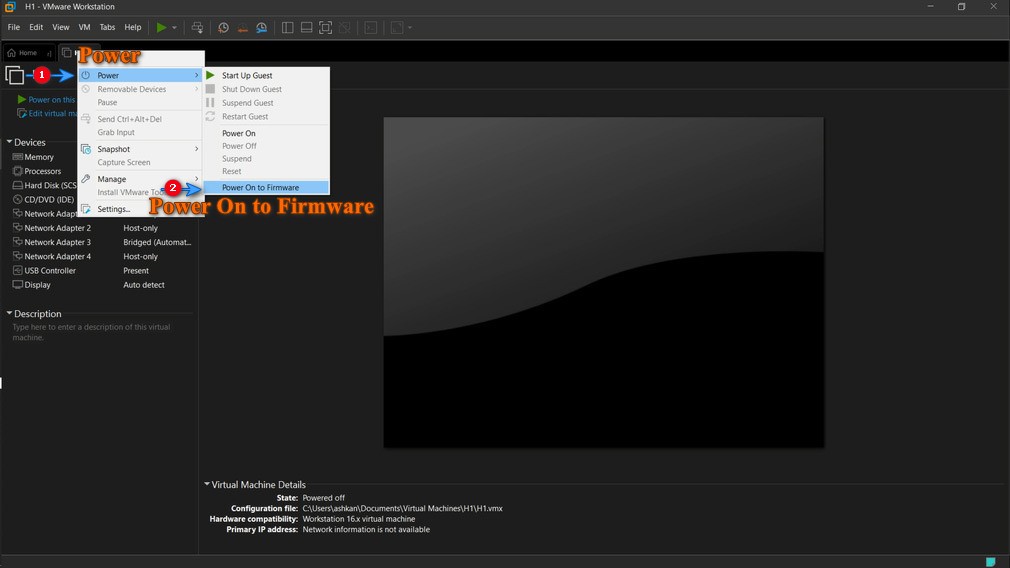Open the Snapshot Manager toolbar icon
Screen dimensions: 1010x568
262,28
